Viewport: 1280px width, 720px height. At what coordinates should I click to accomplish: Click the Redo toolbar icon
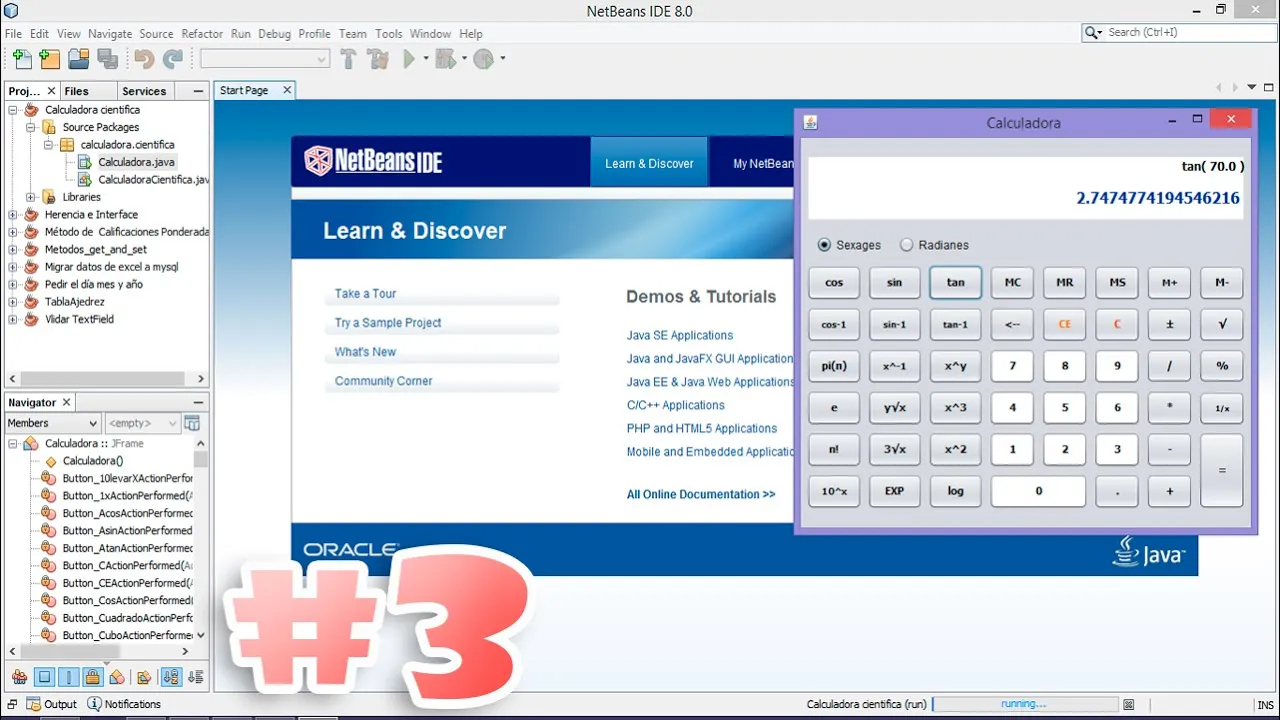(x=173, y=59)
